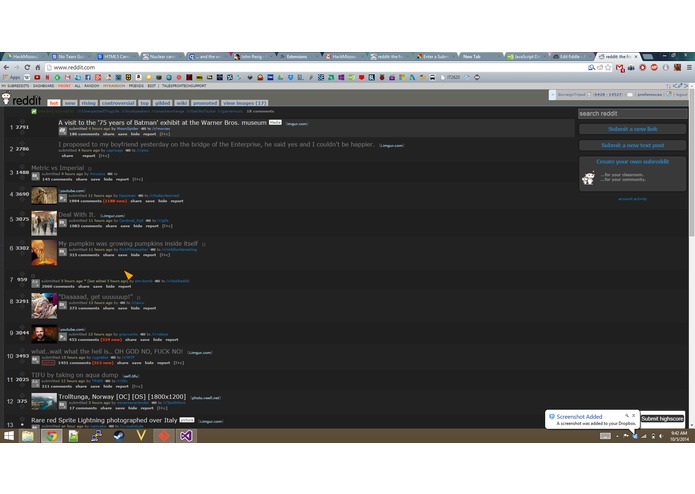This screenshot has height=494, width=695.
Task: Open Visual Studio from taskbar
Action: [x=186, y=436]
